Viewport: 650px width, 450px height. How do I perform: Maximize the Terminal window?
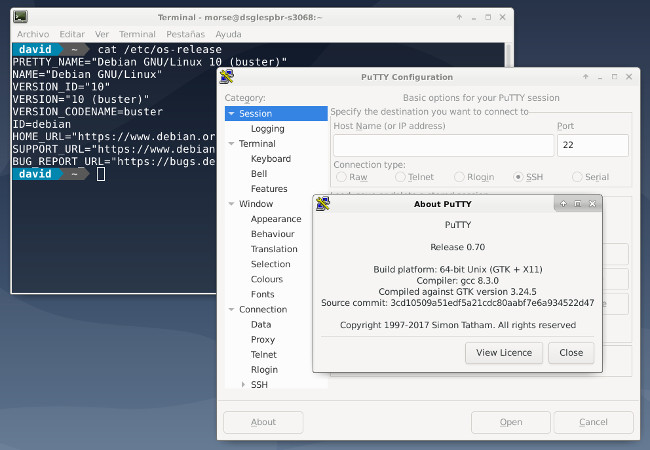488,17
